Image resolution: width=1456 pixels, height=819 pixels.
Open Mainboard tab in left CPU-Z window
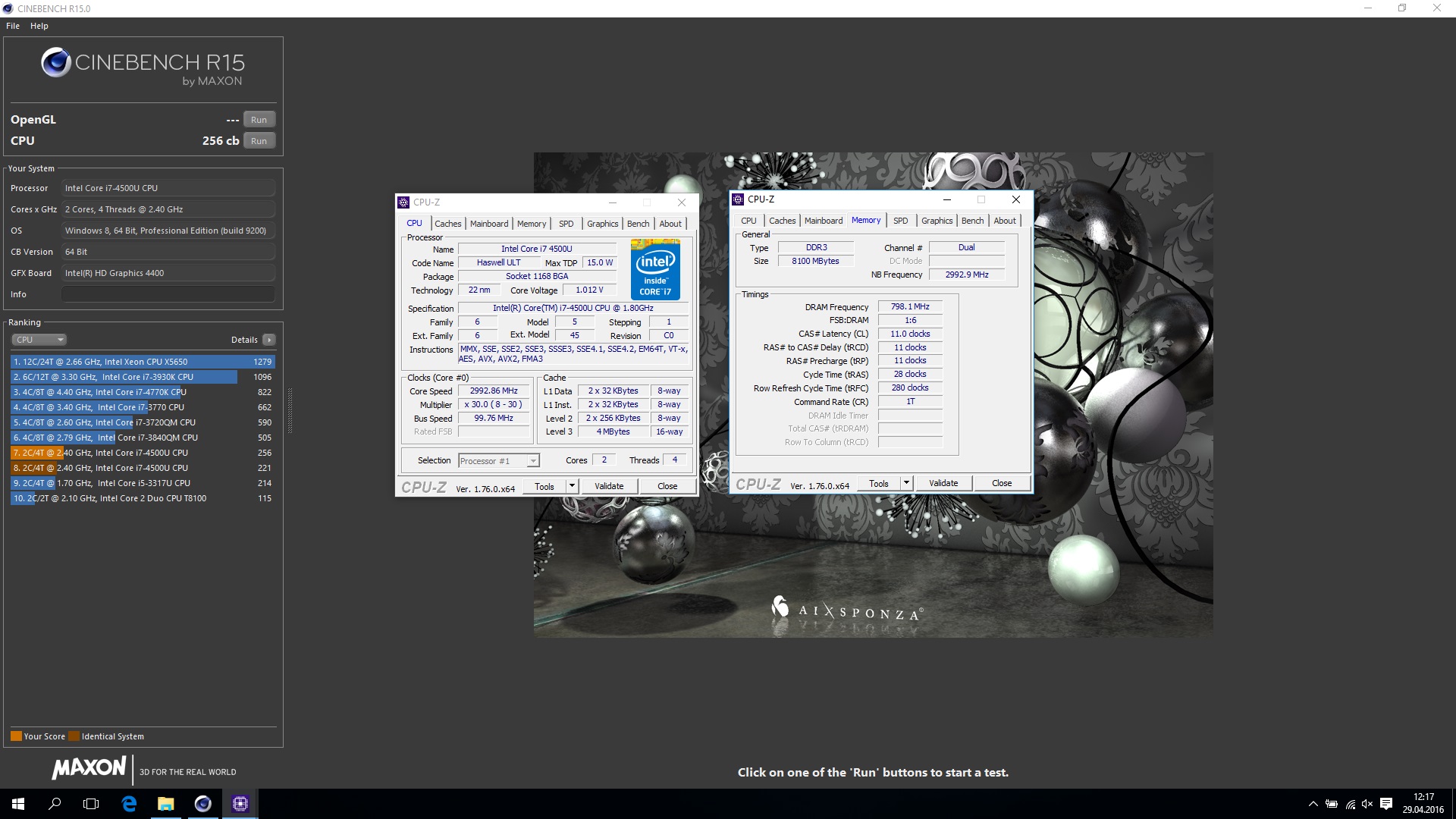coord(489,224)
